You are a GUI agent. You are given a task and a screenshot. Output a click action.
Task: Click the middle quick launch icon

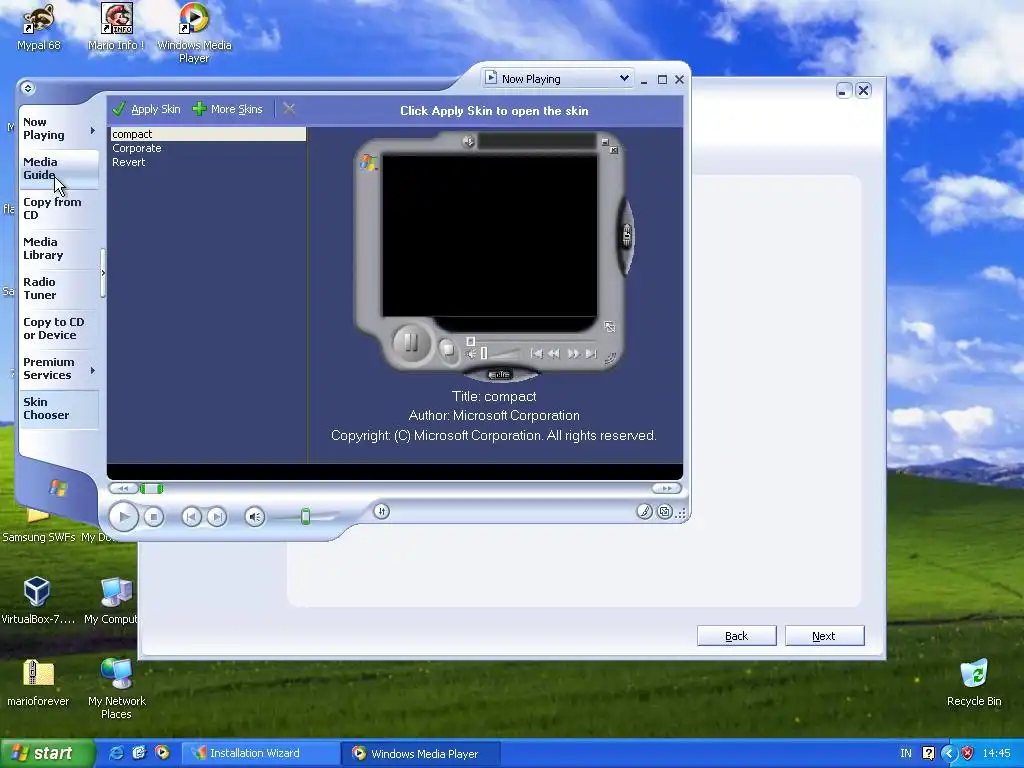point(139,753)
